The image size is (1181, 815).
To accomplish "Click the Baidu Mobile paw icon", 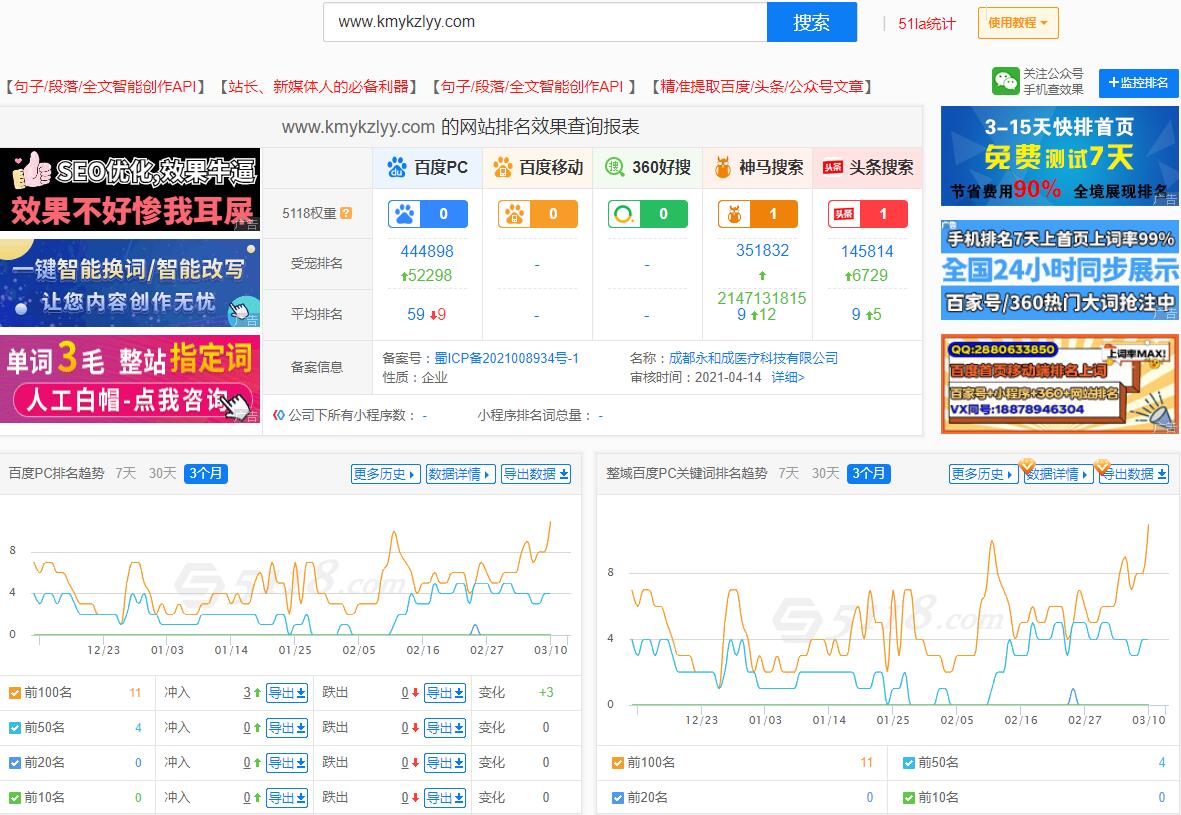I will pos(503,167).
